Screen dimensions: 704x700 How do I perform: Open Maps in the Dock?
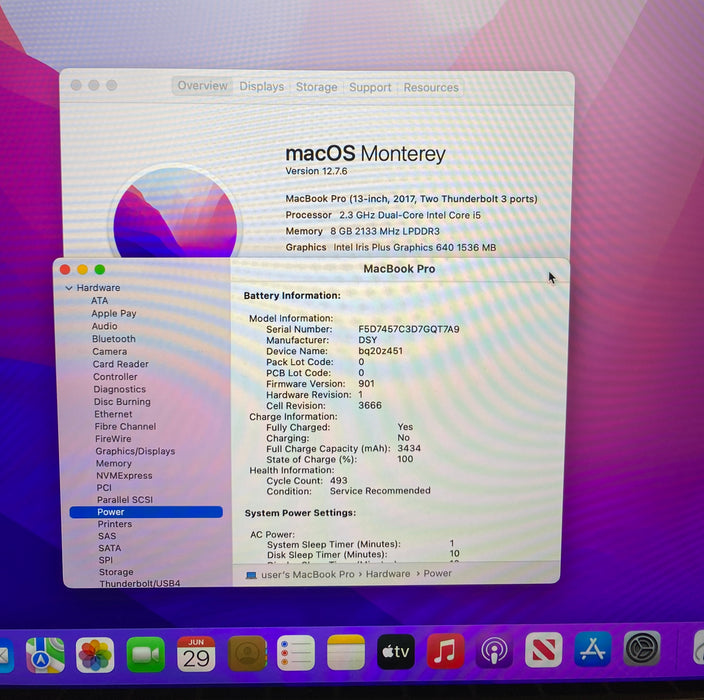[x=45, y=655]
